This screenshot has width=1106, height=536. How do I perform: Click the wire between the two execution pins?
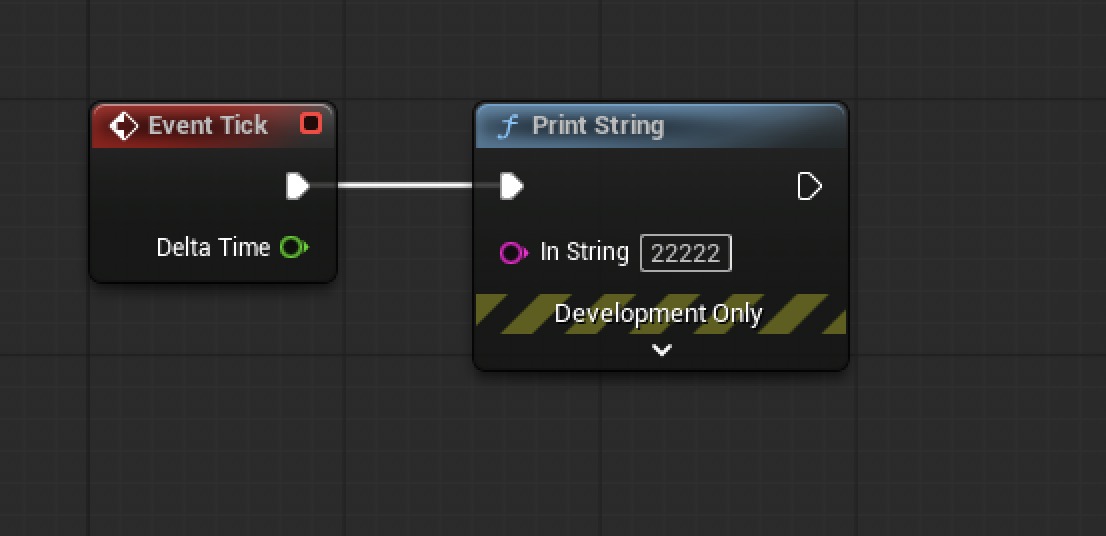pyautogui.click(x=405, y=185)
